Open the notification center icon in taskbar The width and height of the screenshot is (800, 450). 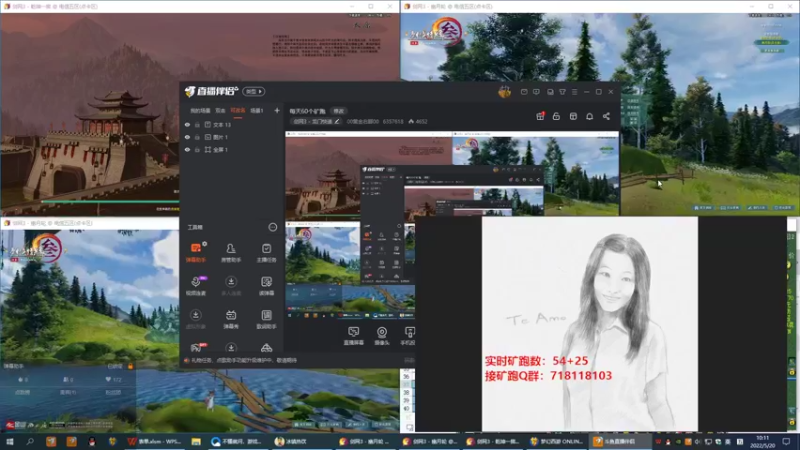coord(786,441)
